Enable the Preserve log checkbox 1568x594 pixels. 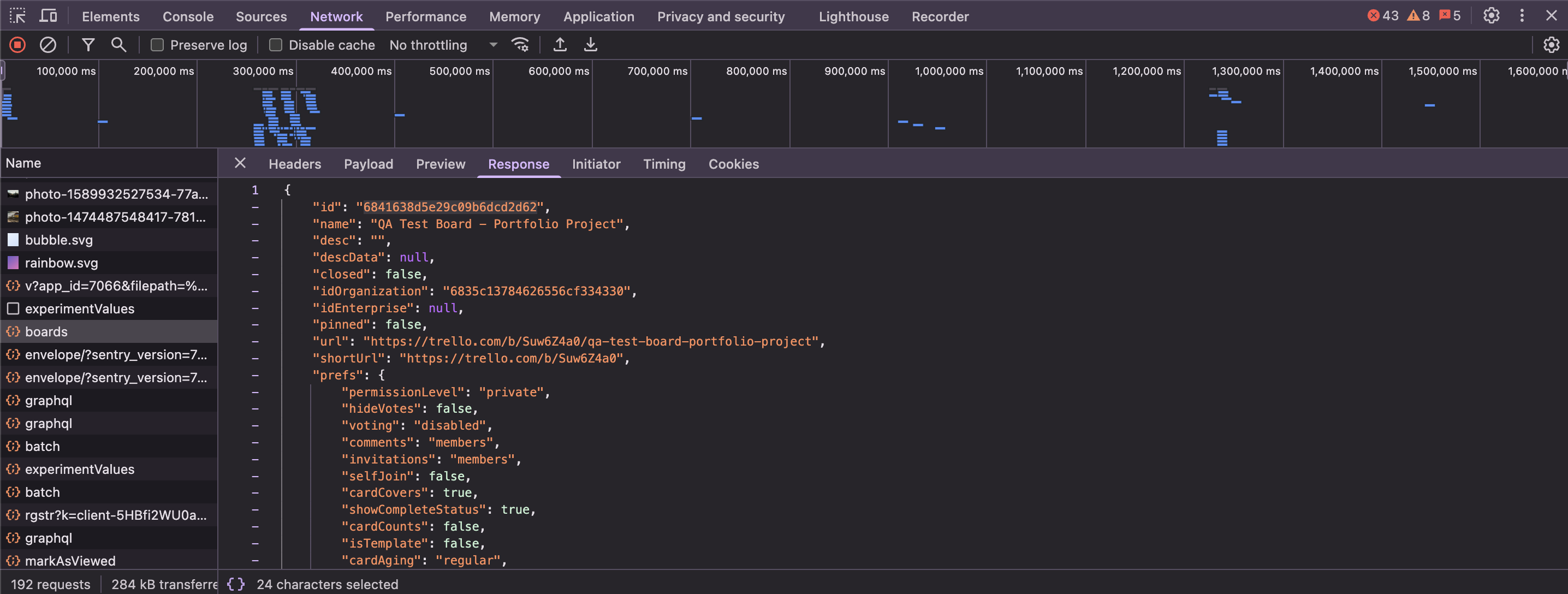point(157,45)
